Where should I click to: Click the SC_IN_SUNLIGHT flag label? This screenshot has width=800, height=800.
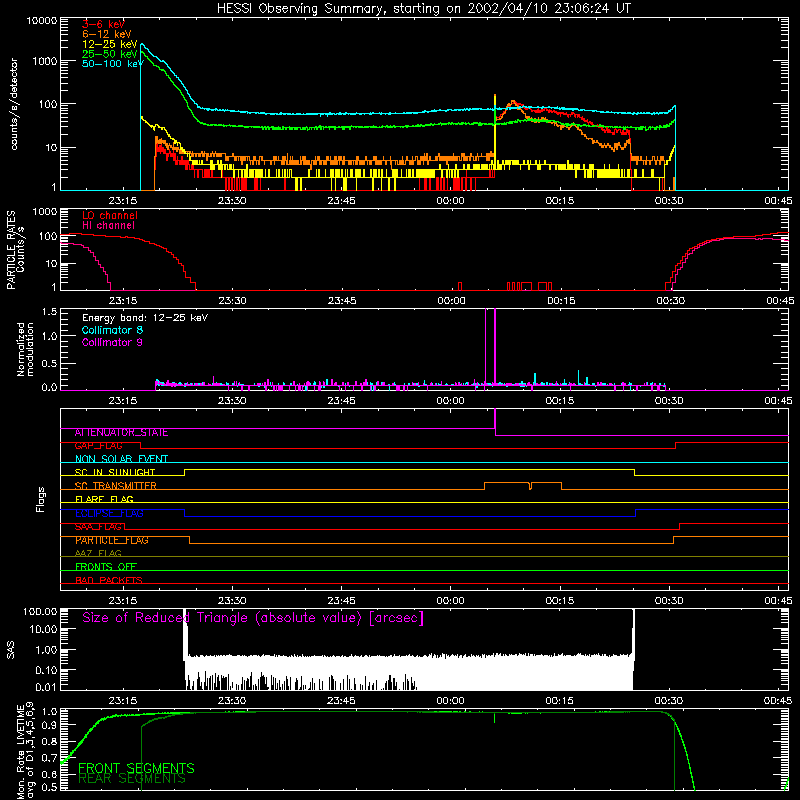click(115, 472)
